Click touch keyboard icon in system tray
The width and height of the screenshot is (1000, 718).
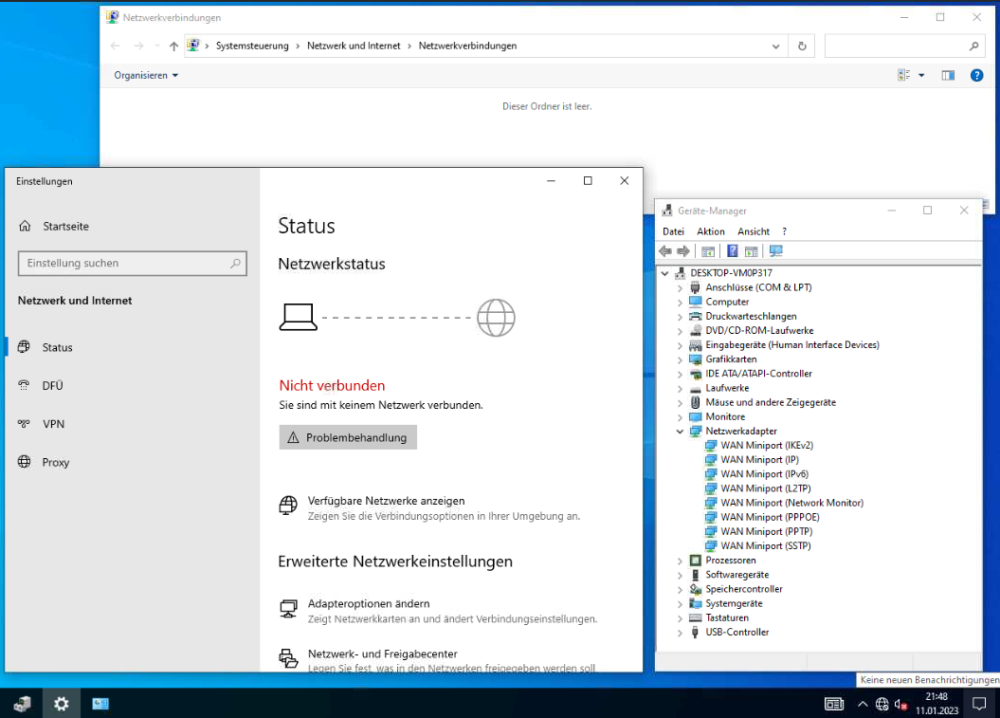coord(834,704)
